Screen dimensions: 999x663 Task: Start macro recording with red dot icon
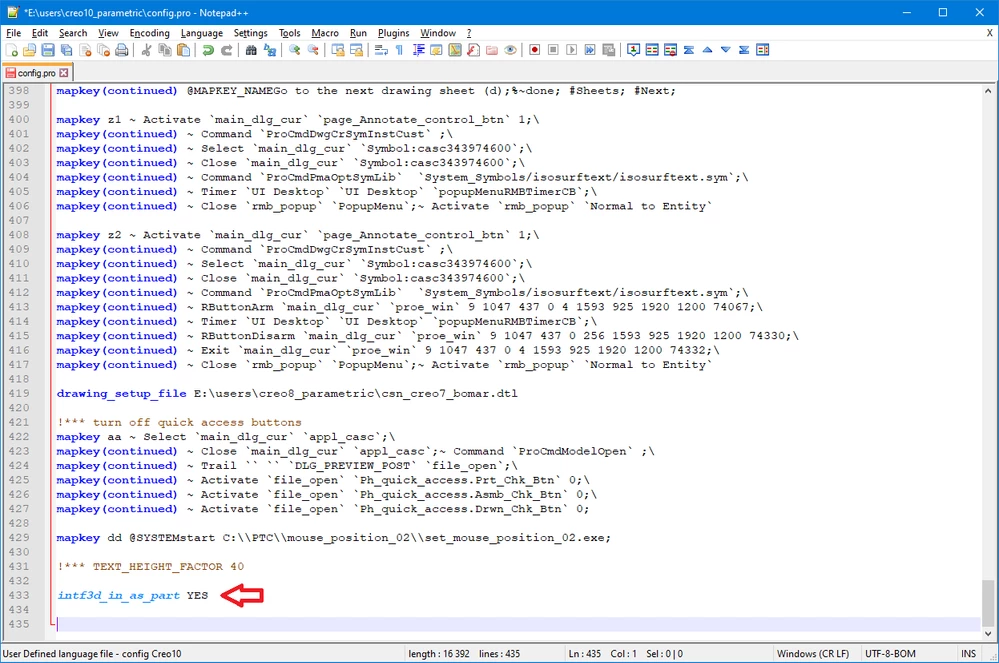(x=535, y=50)
